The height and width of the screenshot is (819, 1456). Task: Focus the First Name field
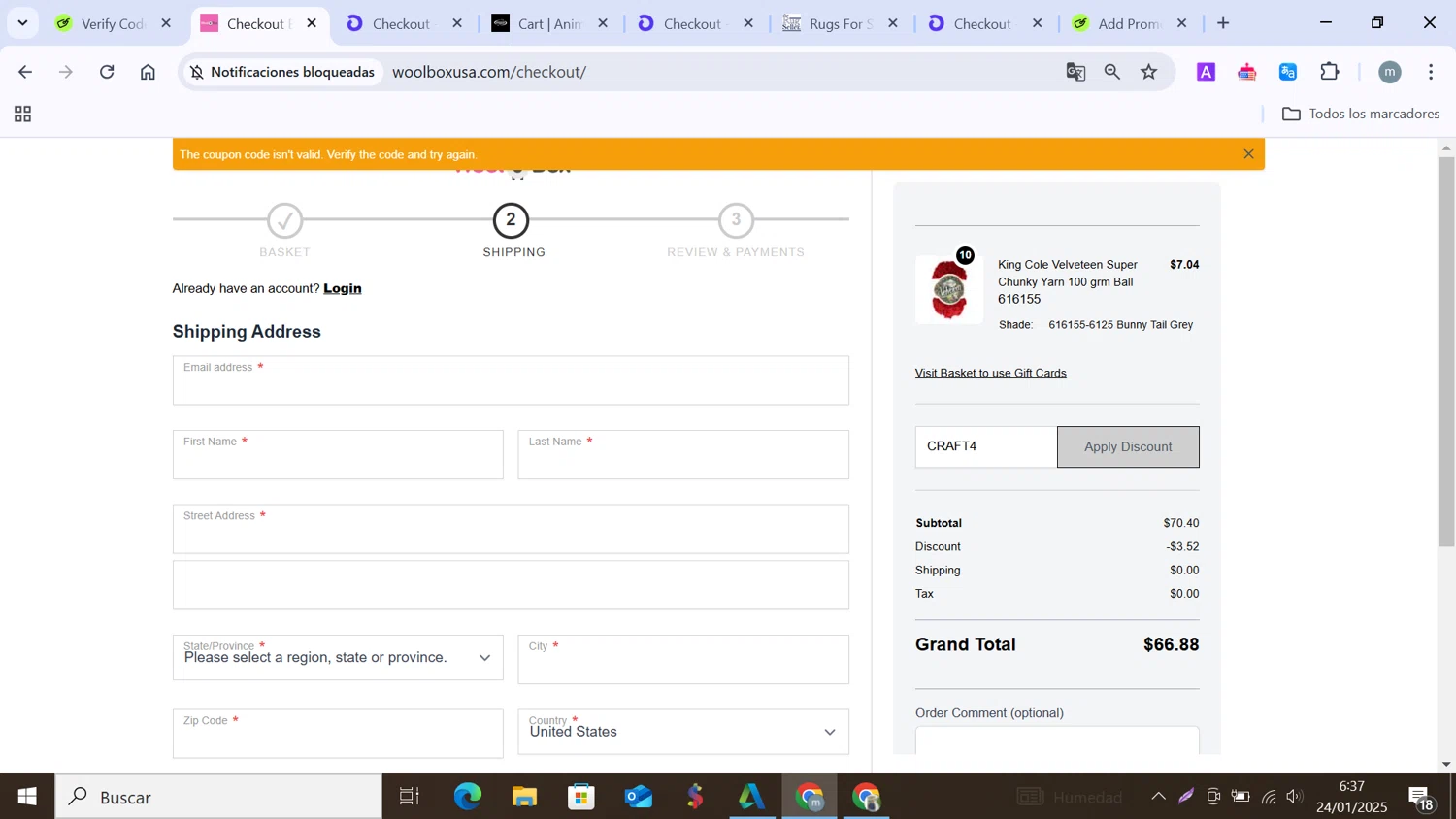click(x=338, y=455)
